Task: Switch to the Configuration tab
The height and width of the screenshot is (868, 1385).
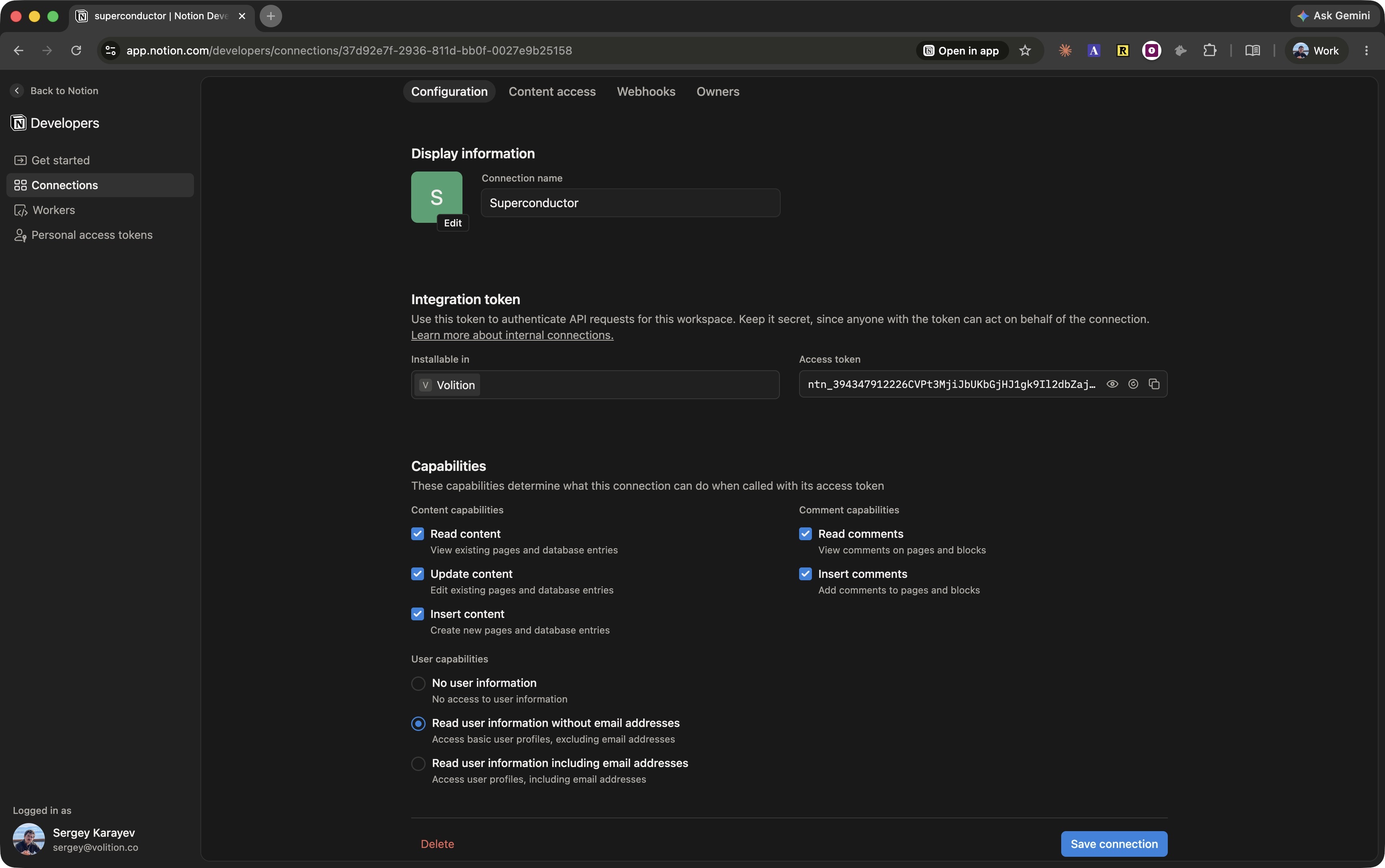Action: (449, 92)
